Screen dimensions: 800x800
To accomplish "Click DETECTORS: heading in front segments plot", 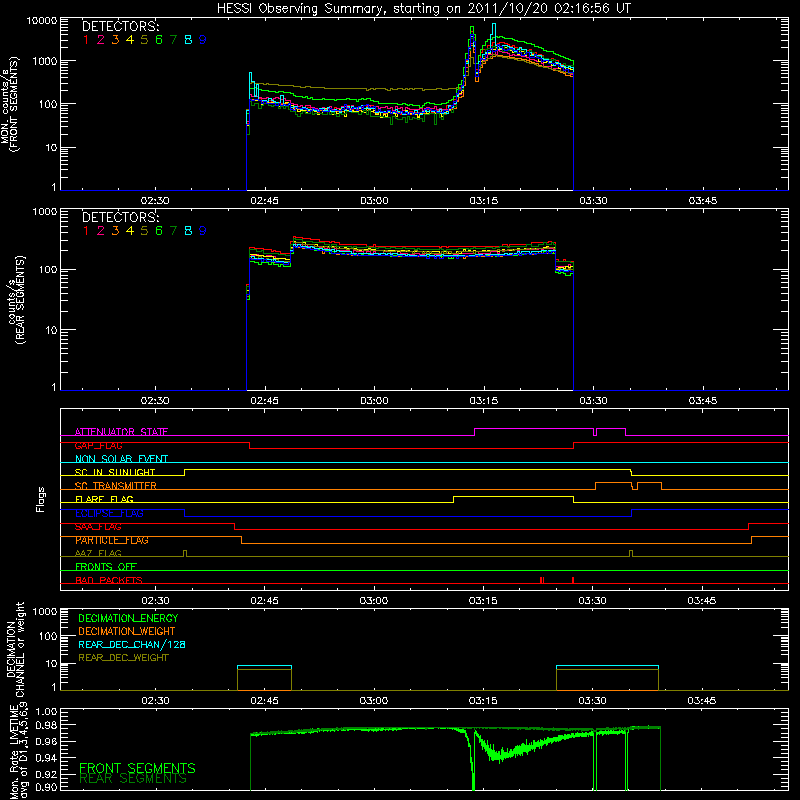I will (x=120, y=26).
